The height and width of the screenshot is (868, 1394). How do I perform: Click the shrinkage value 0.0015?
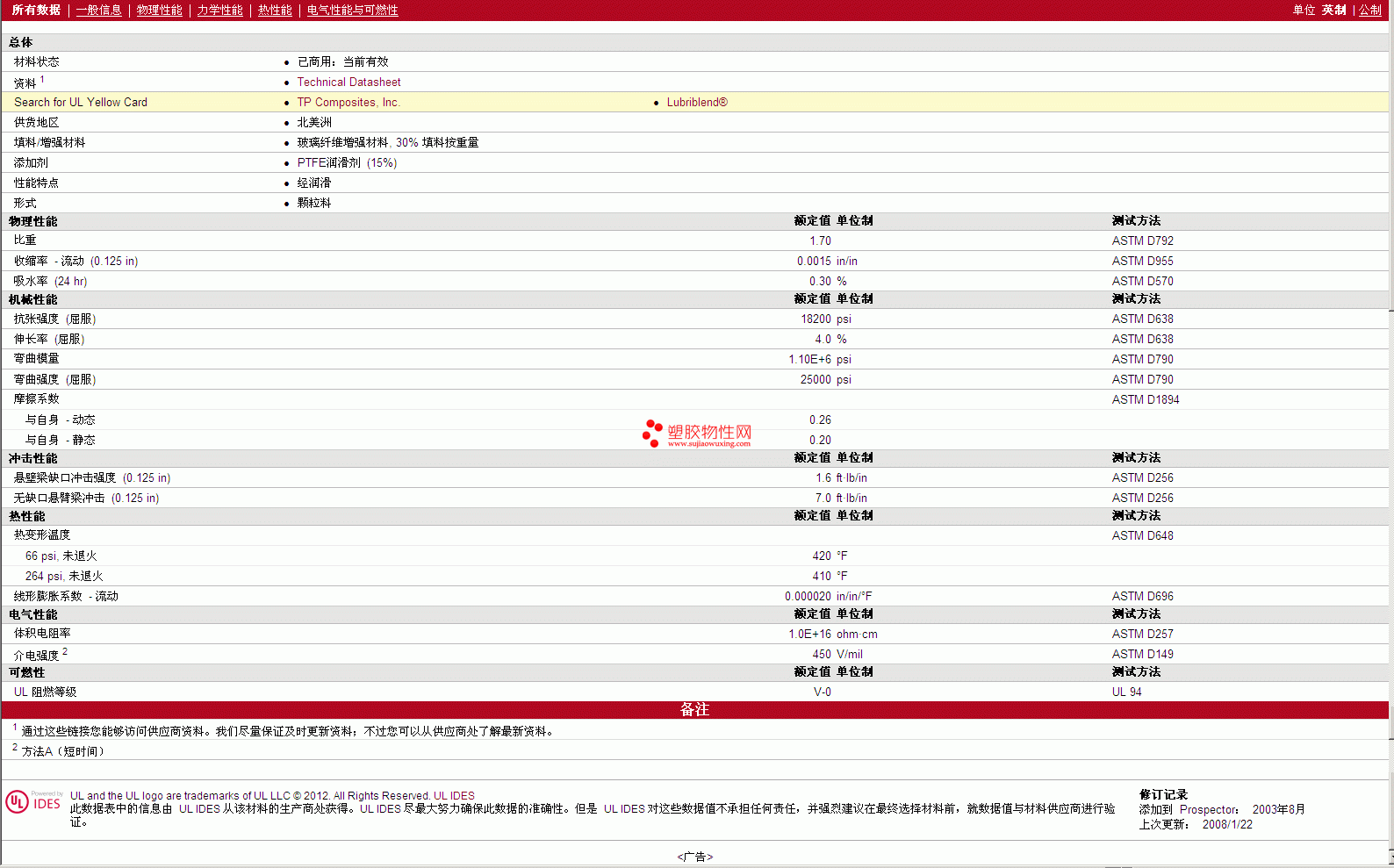pyautogui.click(x=814, y=261)
